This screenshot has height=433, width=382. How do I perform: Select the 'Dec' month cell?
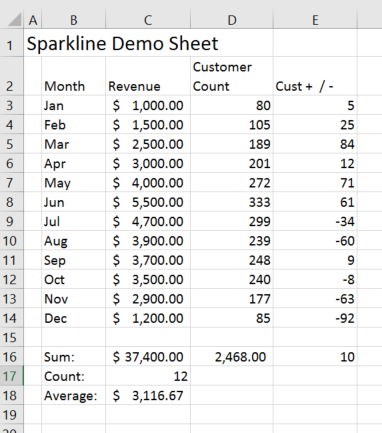click(74, 318)
